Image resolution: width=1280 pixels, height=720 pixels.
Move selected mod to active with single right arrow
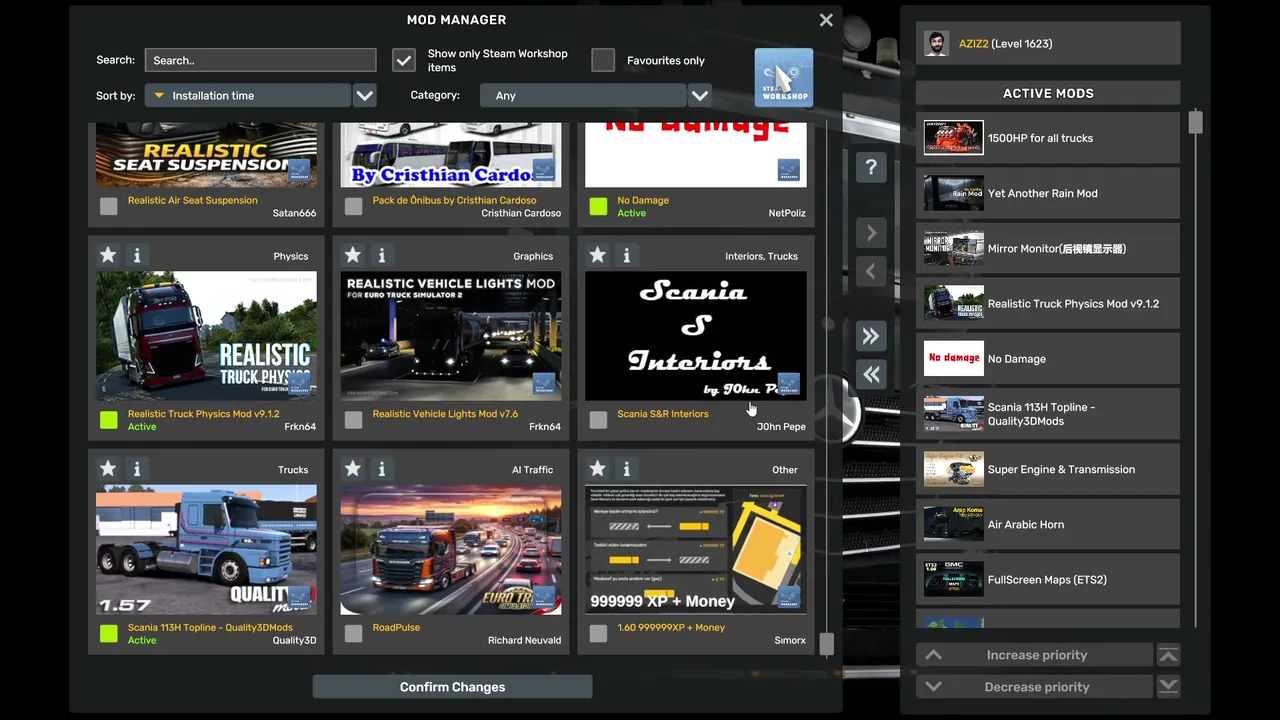click(x=871, y=233)
